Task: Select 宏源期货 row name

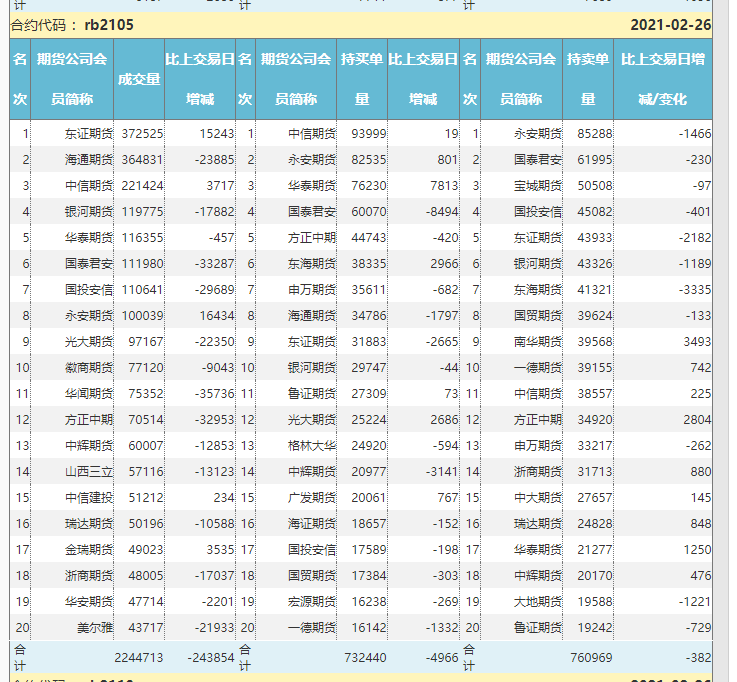Action: [312, 602]
